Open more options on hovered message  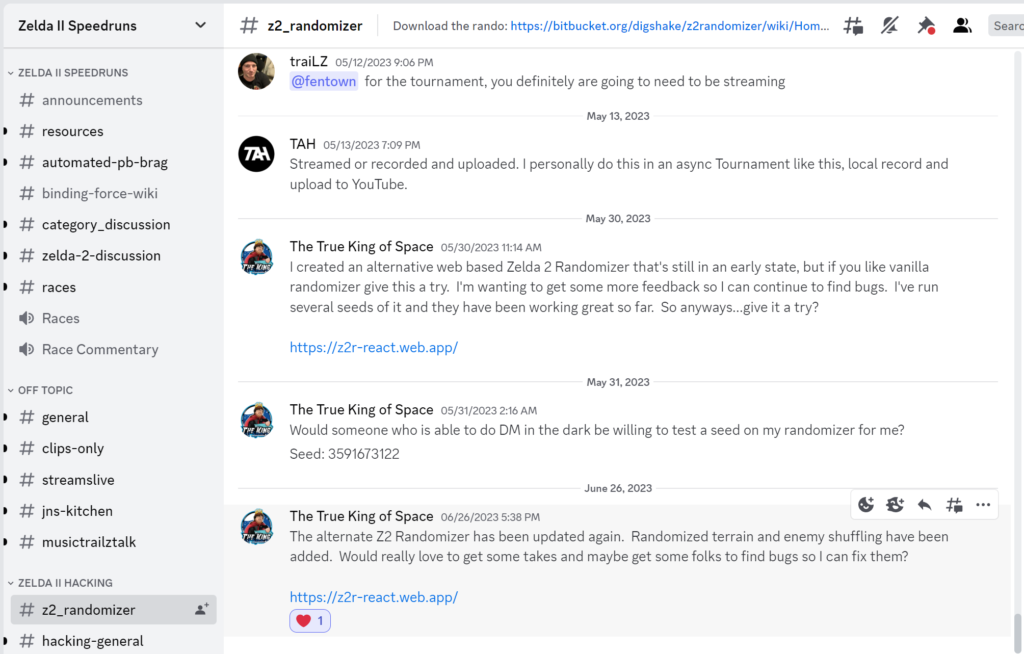(x=983, y=505)
